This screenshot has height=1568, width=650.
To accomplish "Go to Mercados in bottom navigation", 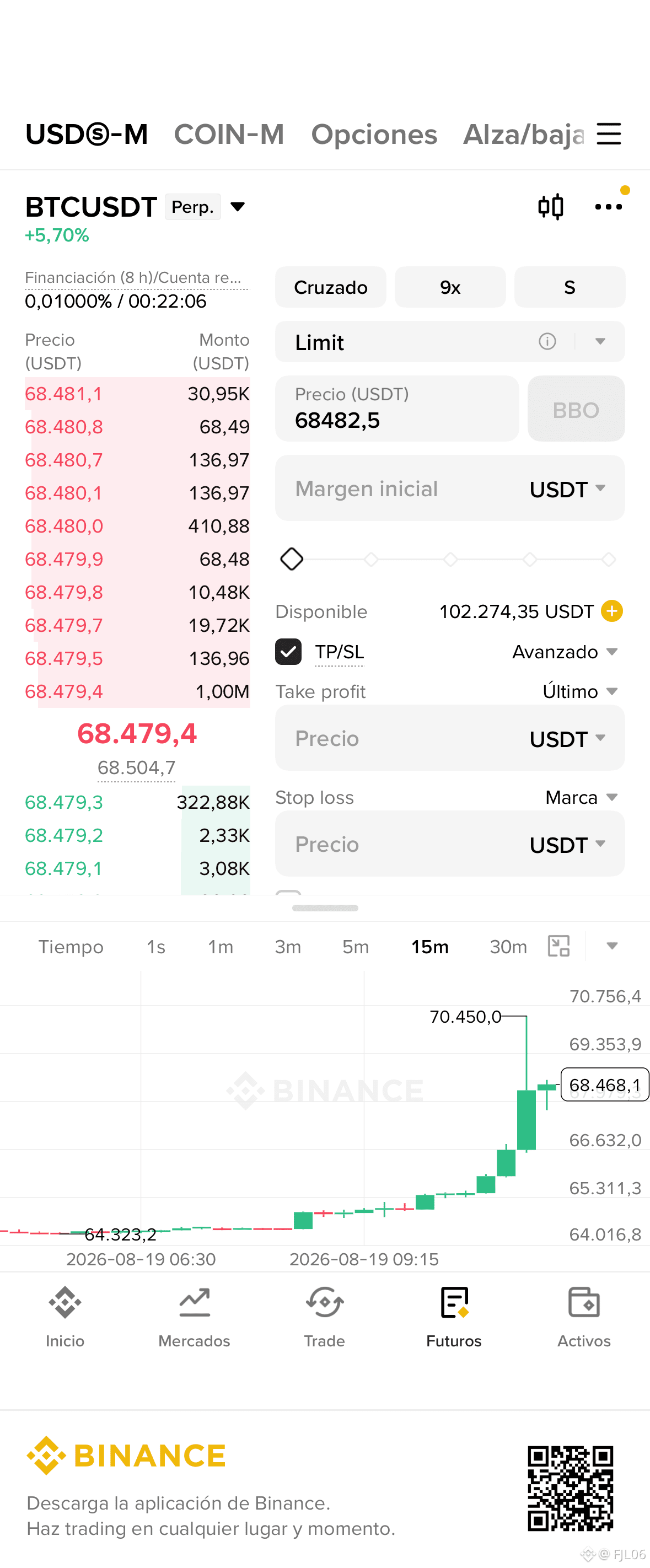I will (194, 1317).
